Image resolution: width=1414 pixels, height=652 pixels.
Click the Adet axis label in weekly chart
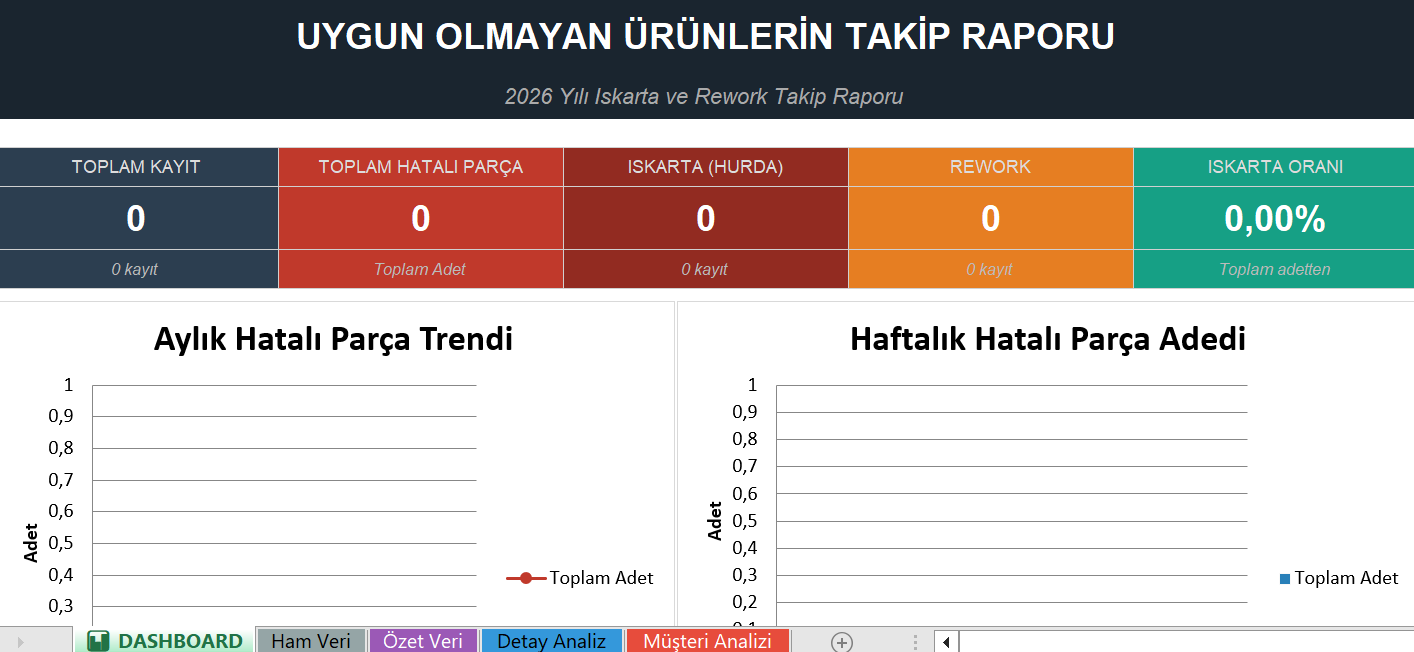(x=715, y=521)
